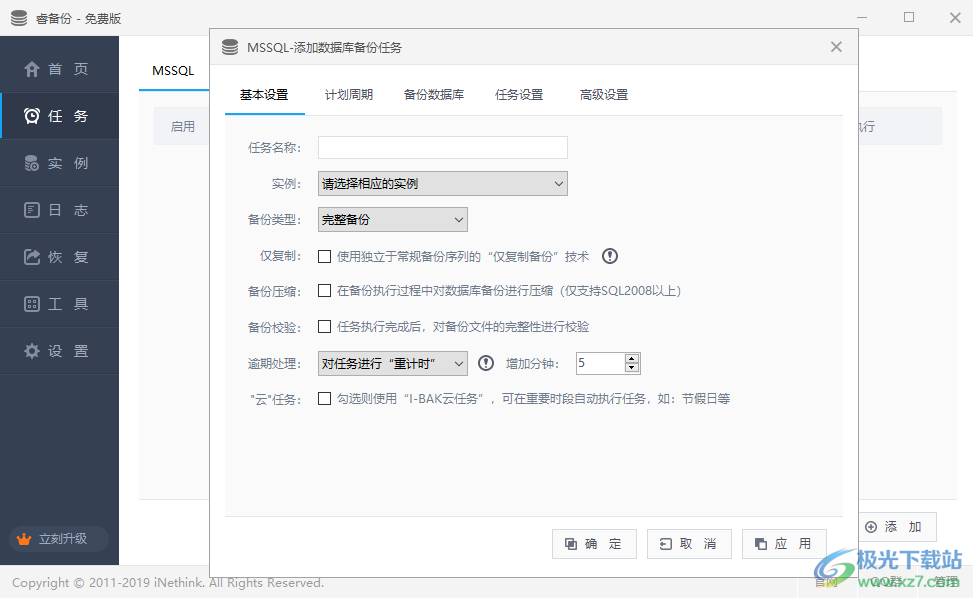This screenshot has height=598, width=973.
Task: Open the 首页 home page in sidebar
Action: pos(59,69)
